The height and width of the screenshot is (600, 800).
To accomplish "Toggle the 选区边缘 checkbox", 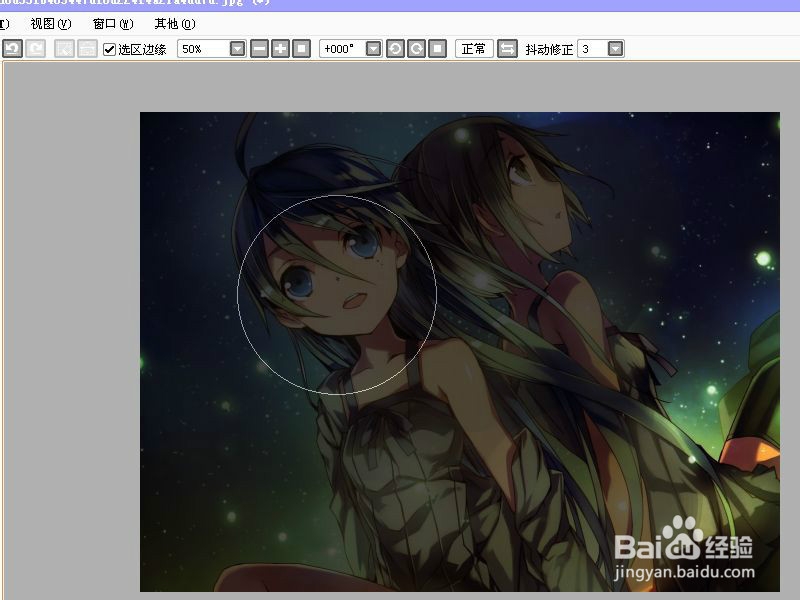I will pos(109,49).
